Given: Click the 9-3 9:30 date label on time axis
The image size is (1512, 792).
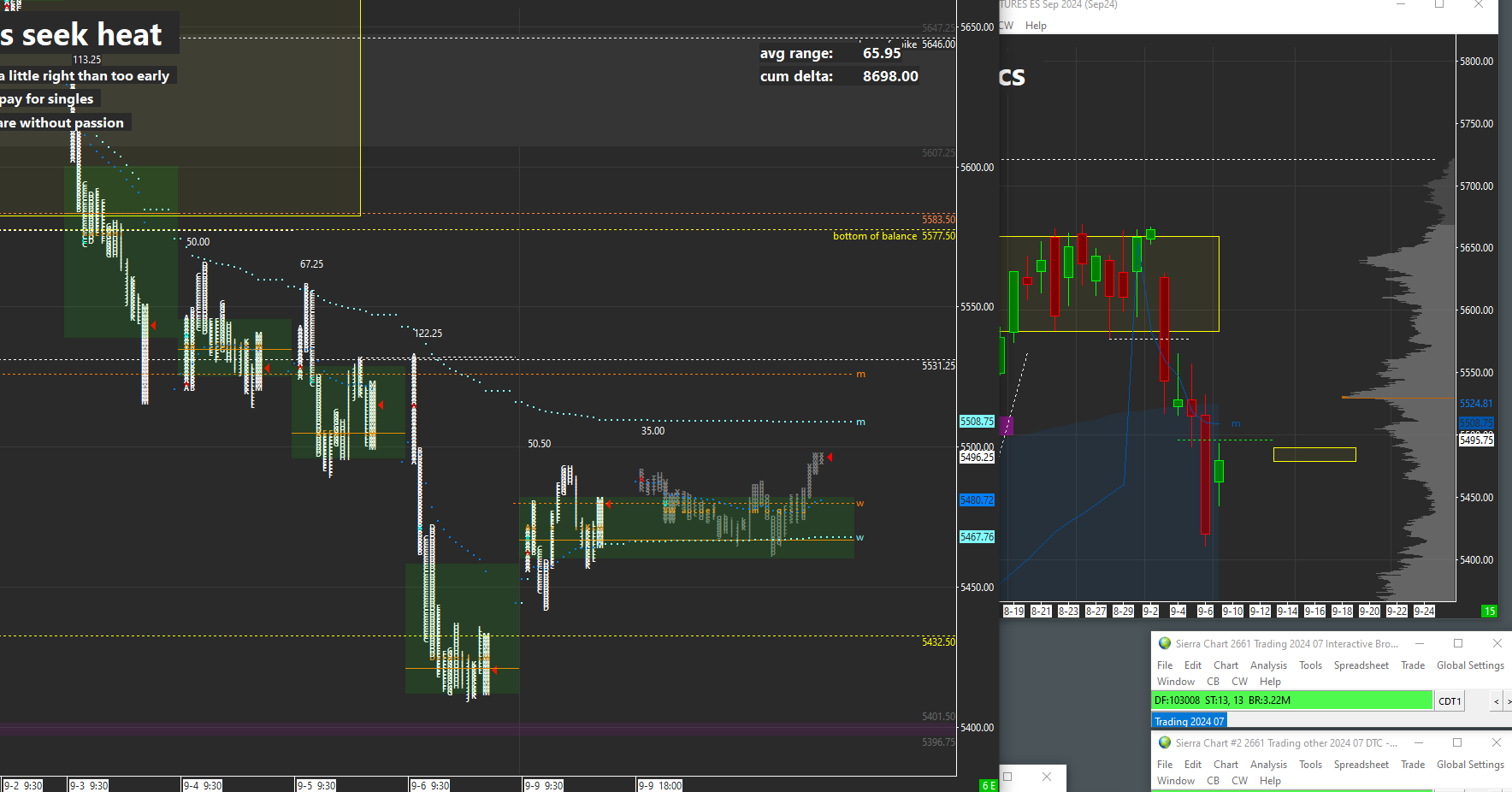Looking at the screenshot, I should click(x=89, y=785).
